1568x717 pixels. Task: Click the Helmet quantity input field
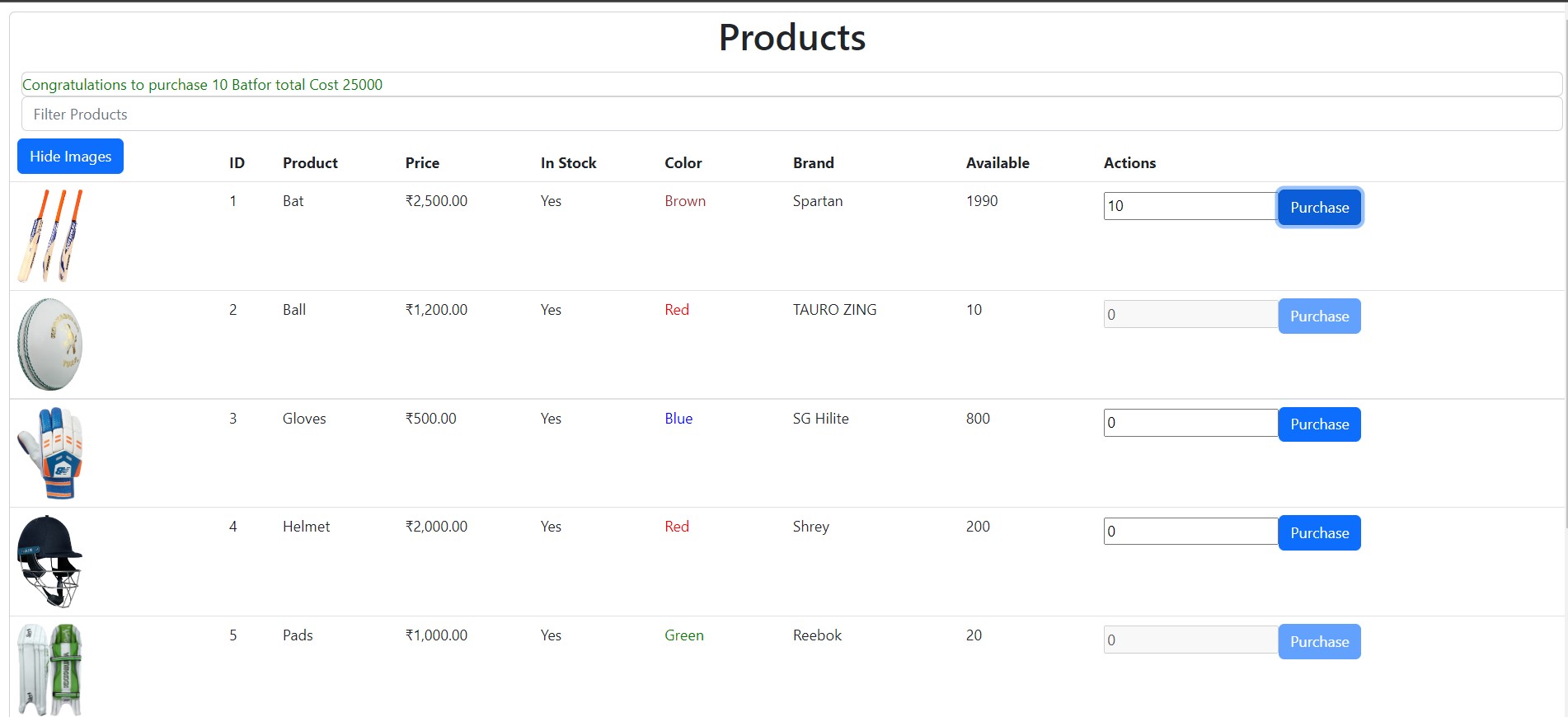click(x=1190, y=532)
